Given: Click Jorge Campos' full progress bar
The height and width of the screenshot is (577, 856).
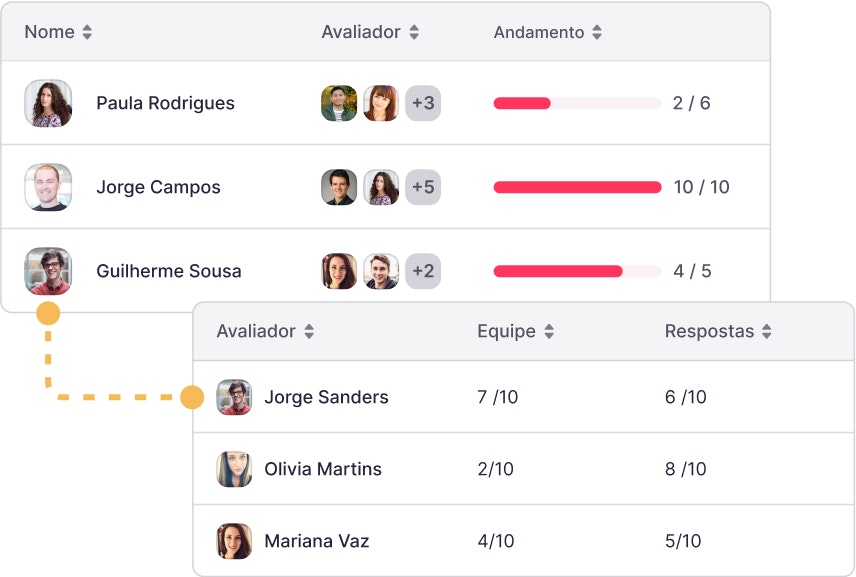Looking at the screenshot, I should (x=577, y=187).
